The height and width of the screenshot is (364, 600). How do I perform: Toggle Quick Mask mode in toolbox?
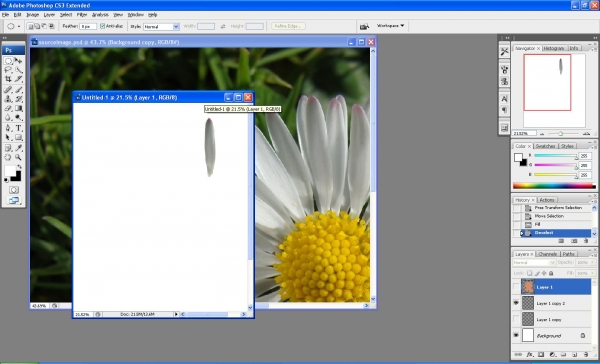tap(14, 190)
